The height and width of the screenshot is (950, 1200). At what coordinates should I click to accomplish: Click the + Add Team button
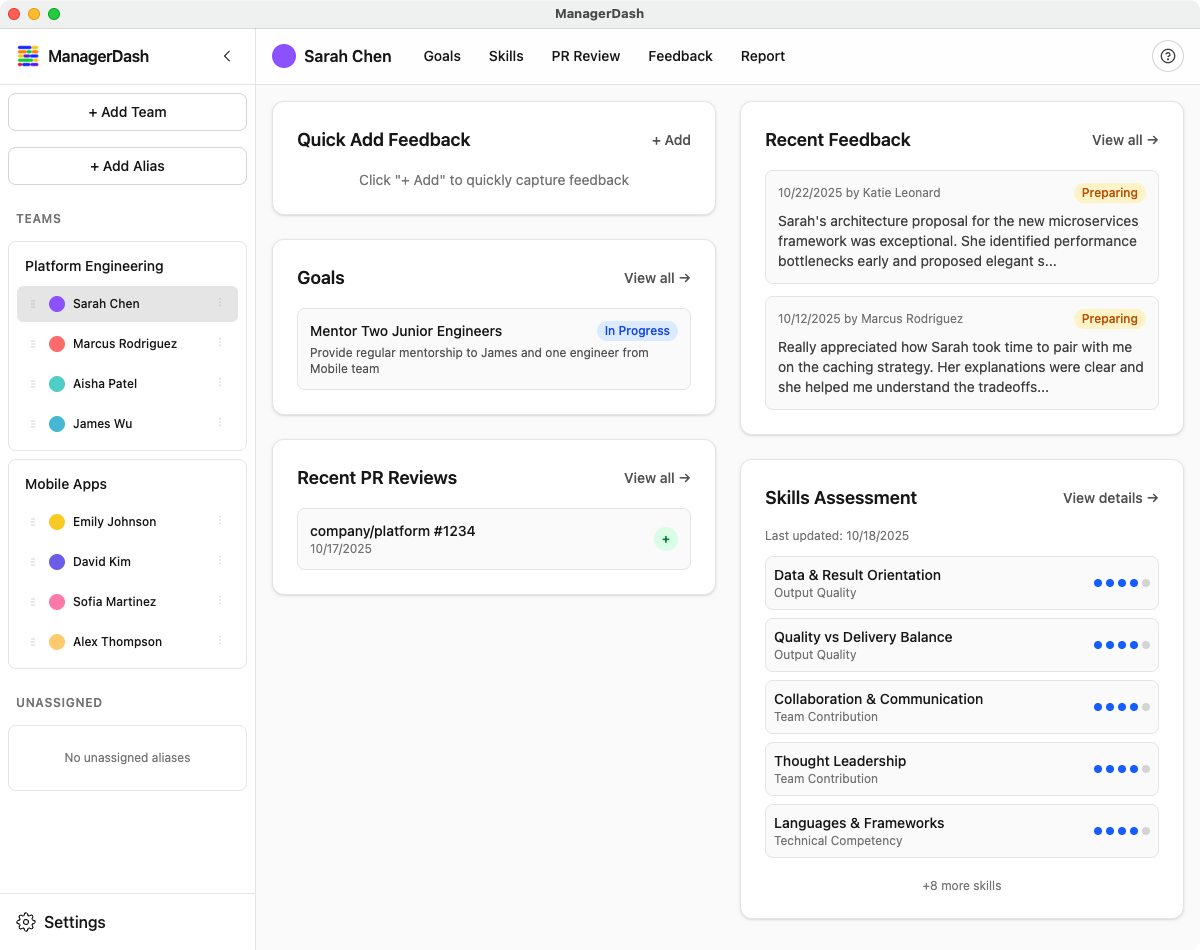coord(127,111)
